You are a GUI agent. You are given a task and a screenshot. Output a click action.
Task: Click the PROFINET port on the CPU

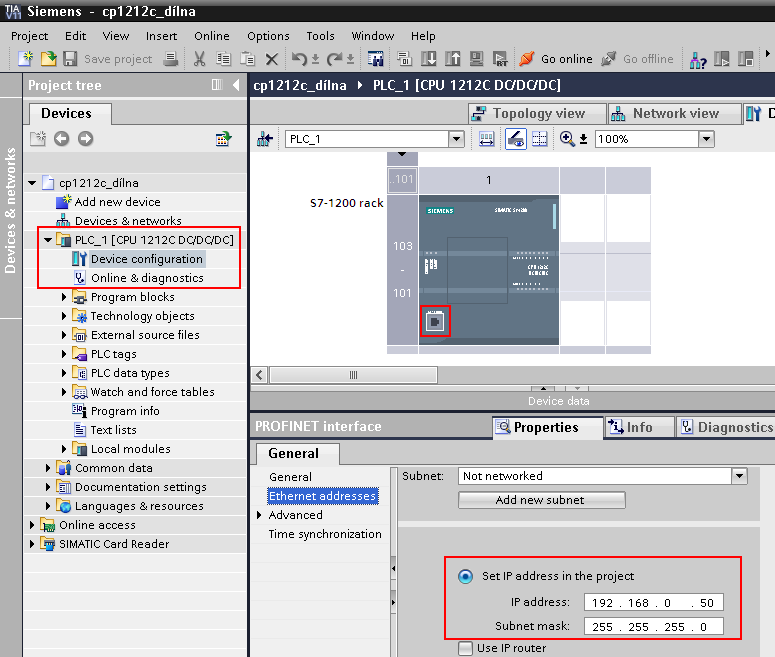click(x=435, y=322)
